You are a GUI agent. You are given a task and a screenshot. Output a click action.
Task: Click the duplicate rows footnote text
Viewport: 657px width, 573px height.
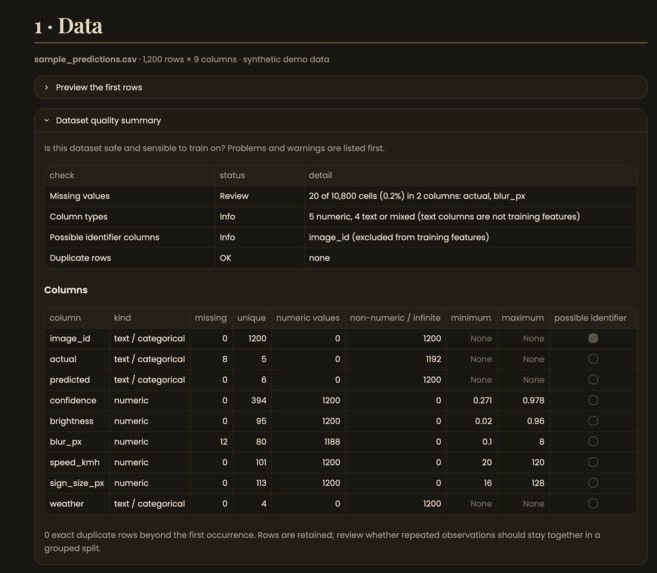pyautogui.click(x=322, y=542)
